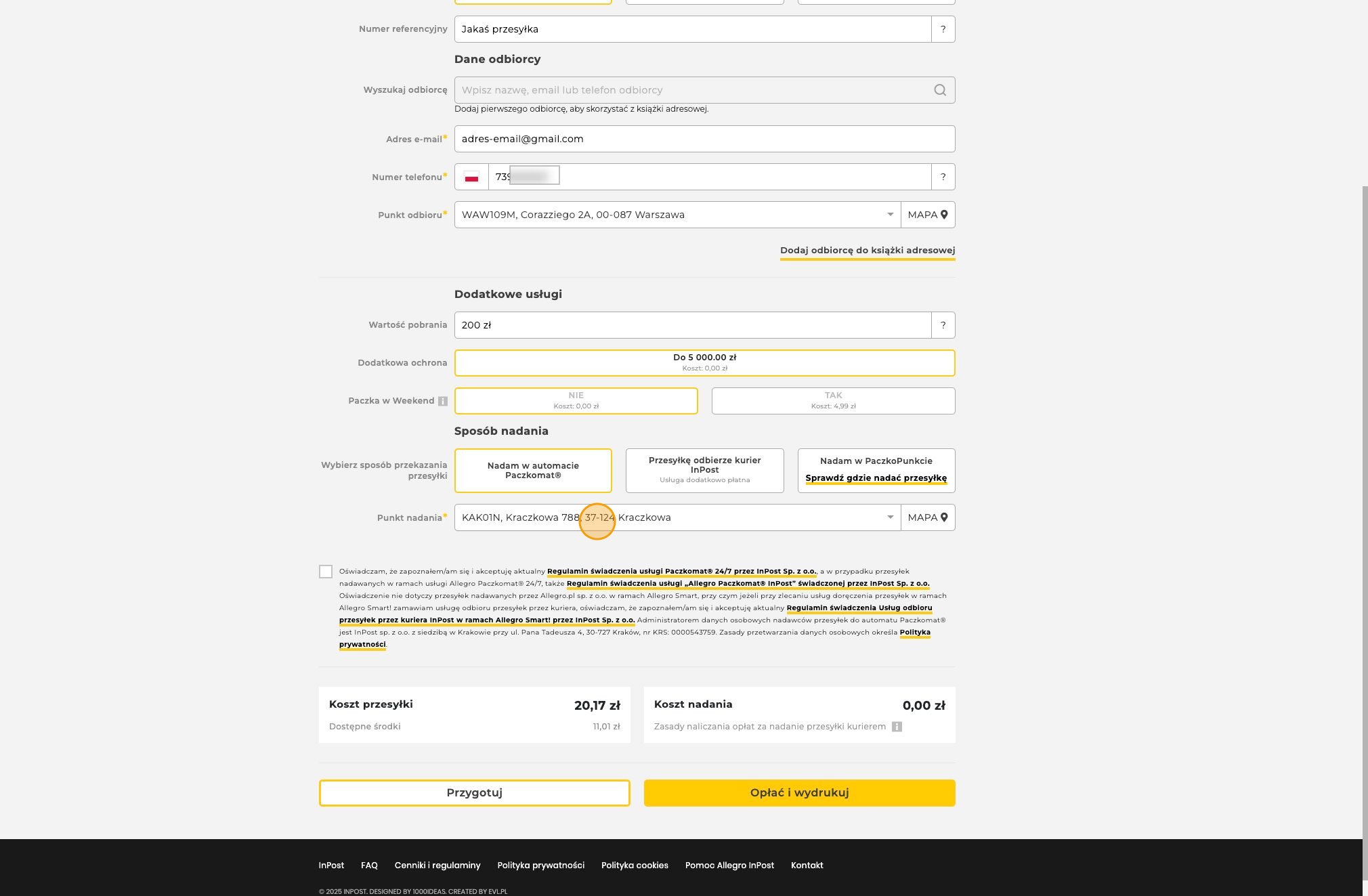Open Dodaj odbiorcę do książki adresowej link
Screen dimensions: 1368x896
point(868,251)
